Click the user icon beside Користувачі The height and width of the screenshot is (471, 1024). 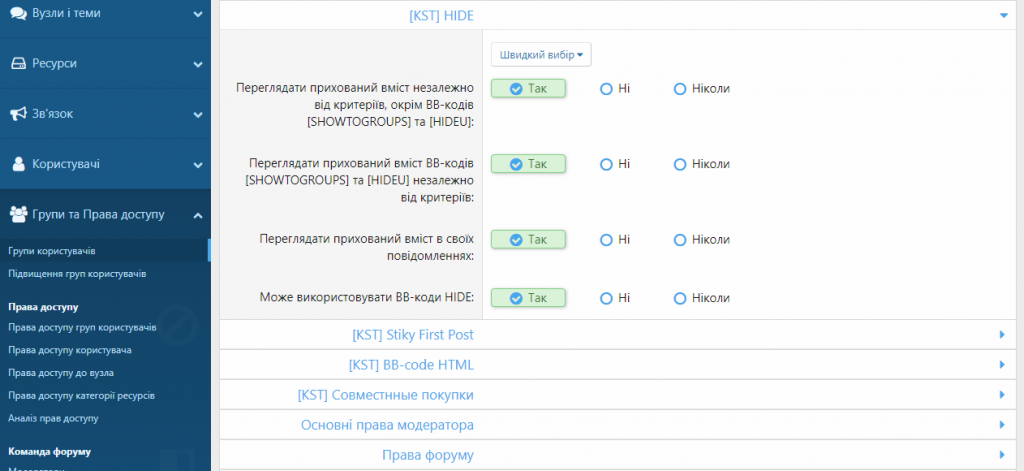coord(18,164)
